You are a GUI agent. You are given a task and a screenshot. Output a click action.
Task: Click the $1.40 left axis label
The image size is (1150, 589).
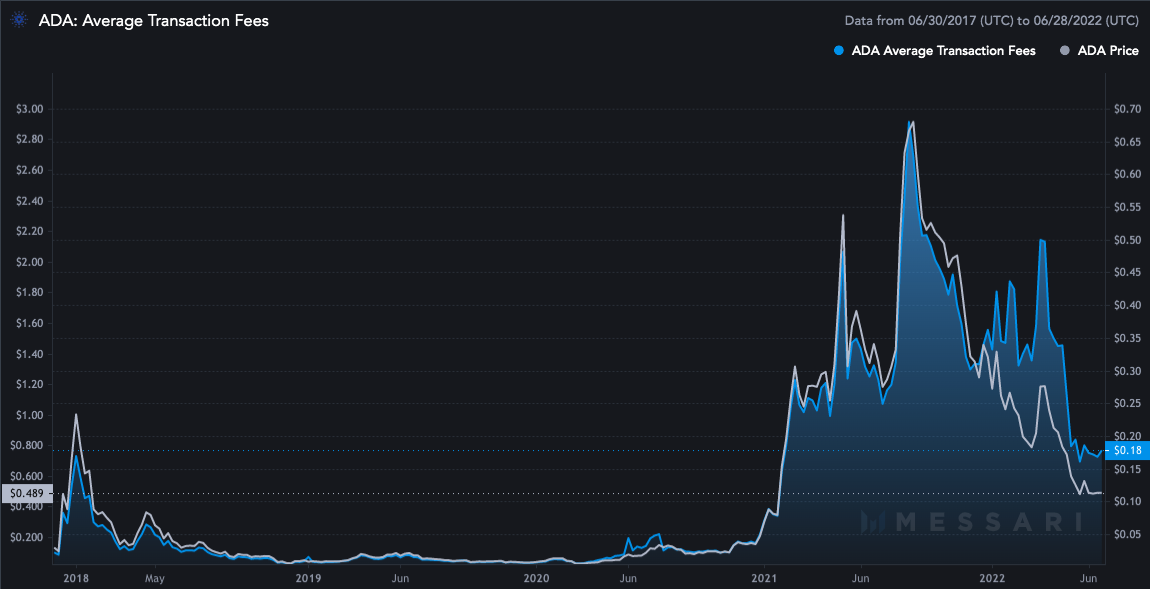coord(29,354)
